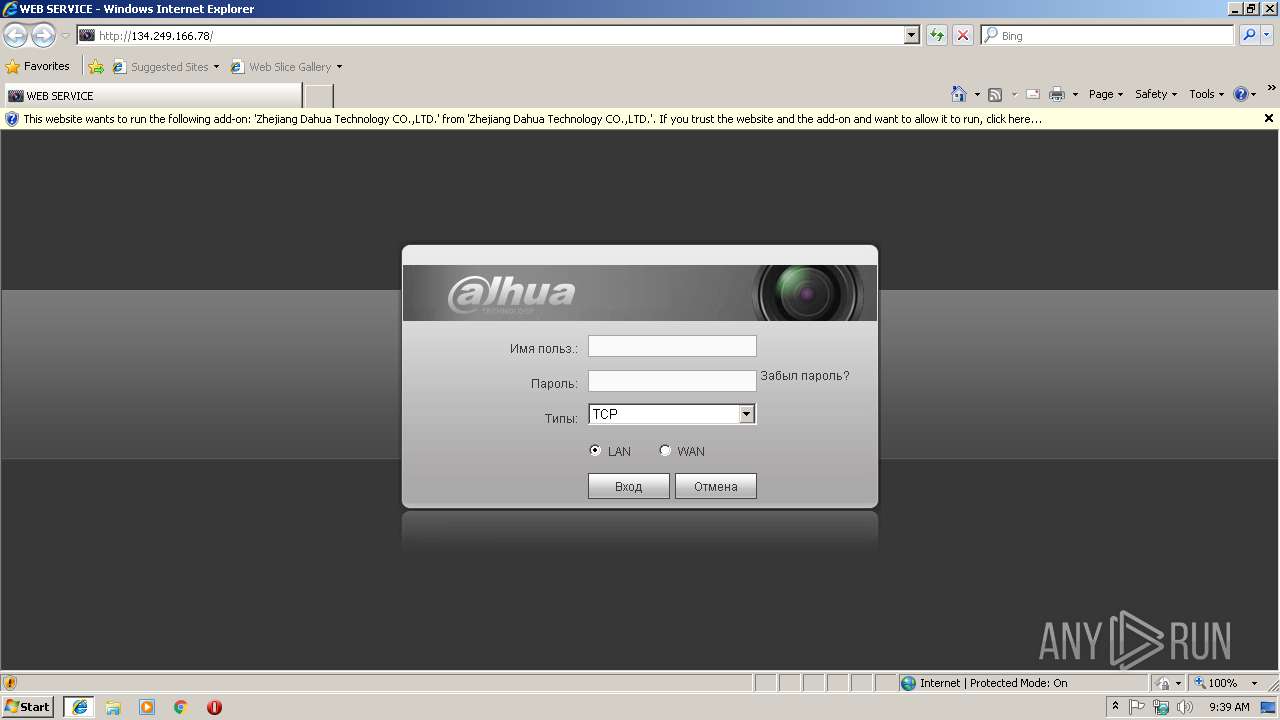This screenshot has height=720, width=1280.
Task: Open Favorites star button
Action: point(38,67)
